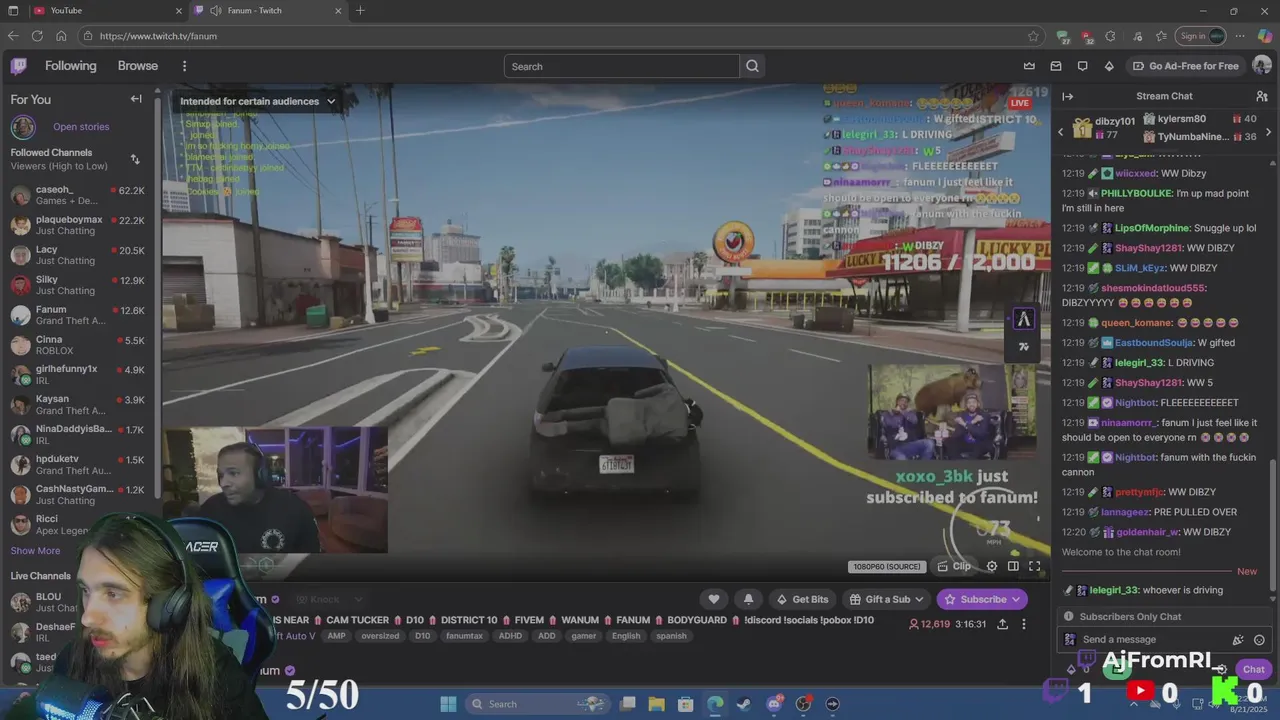Open the user profile avatar menu
This screenshot has height=720, width=1280.
[x=1262, y=66]
